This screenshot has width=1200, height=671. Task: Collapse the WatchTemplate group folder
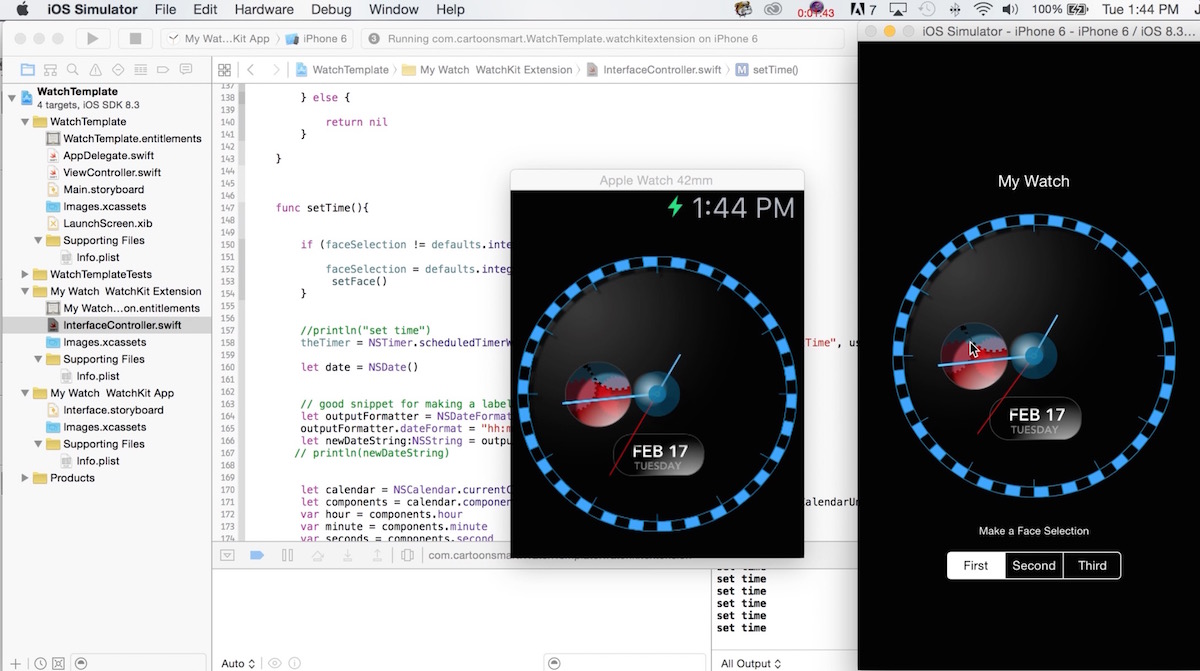click(x=25, y=122)
